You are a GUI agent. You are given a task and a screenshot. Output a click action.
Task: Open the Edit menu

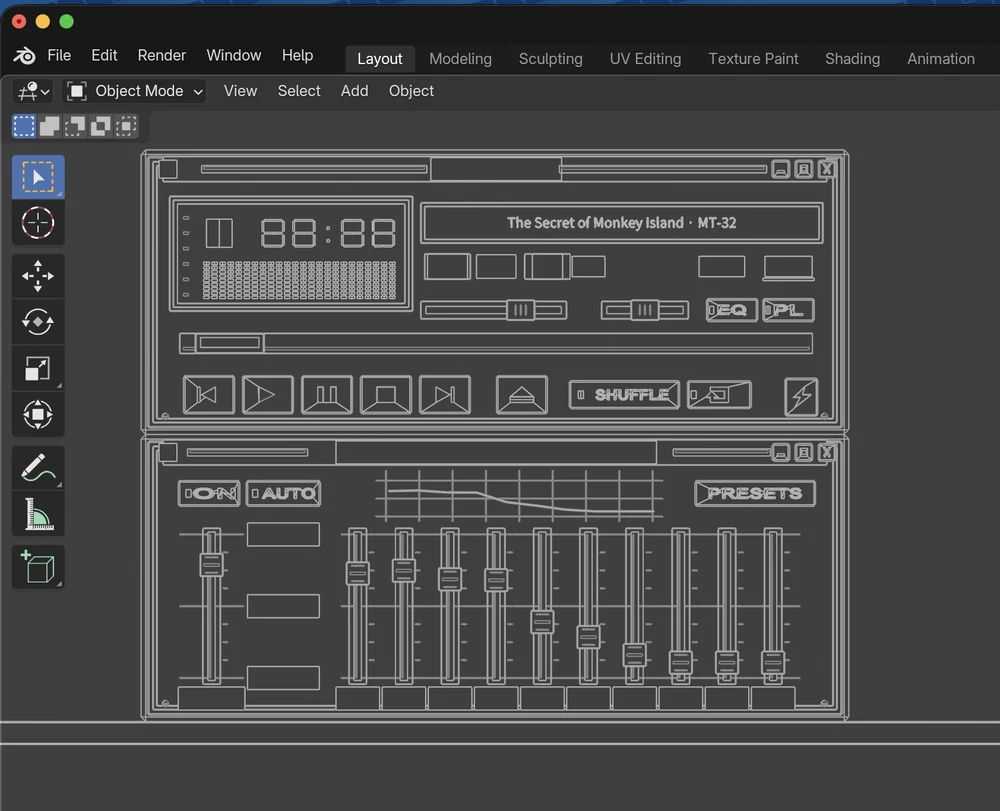(x=104, y=55)
